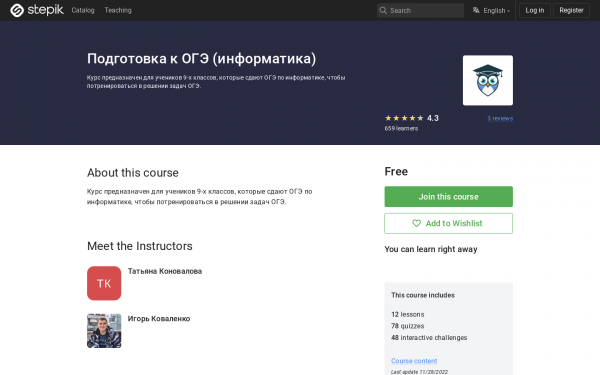Click the 78 quizzes entry

click(408, 326)
